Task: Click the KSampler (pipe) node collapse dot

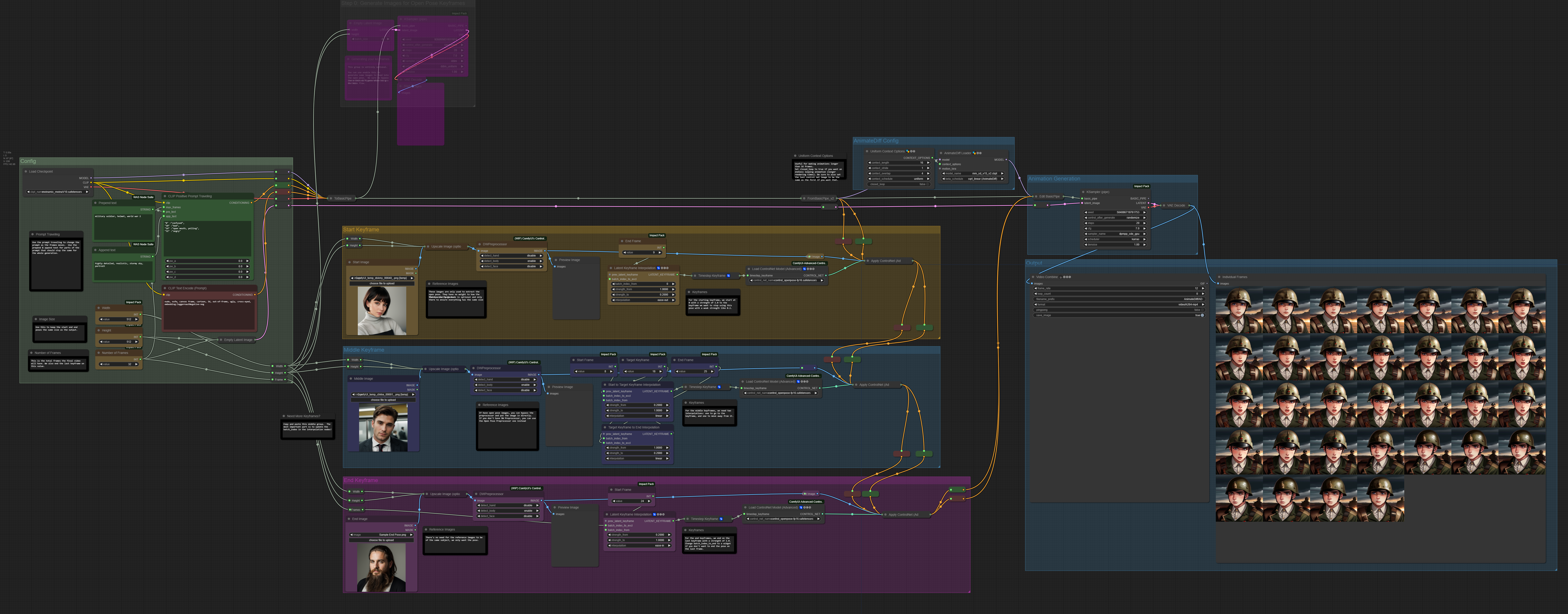Action: pos(1083,192)
